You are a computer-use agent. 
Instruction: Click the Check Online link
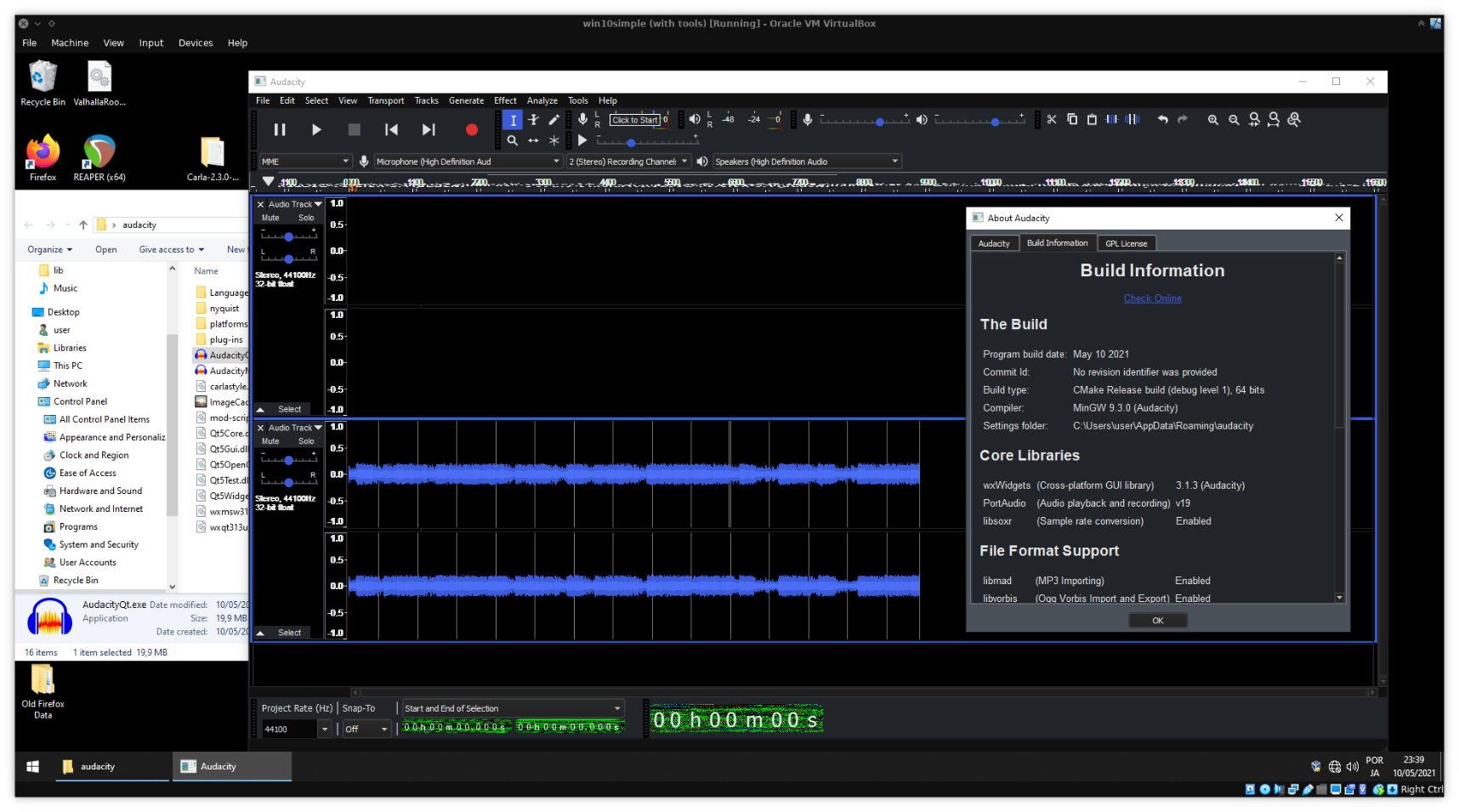coord(1152,298)
